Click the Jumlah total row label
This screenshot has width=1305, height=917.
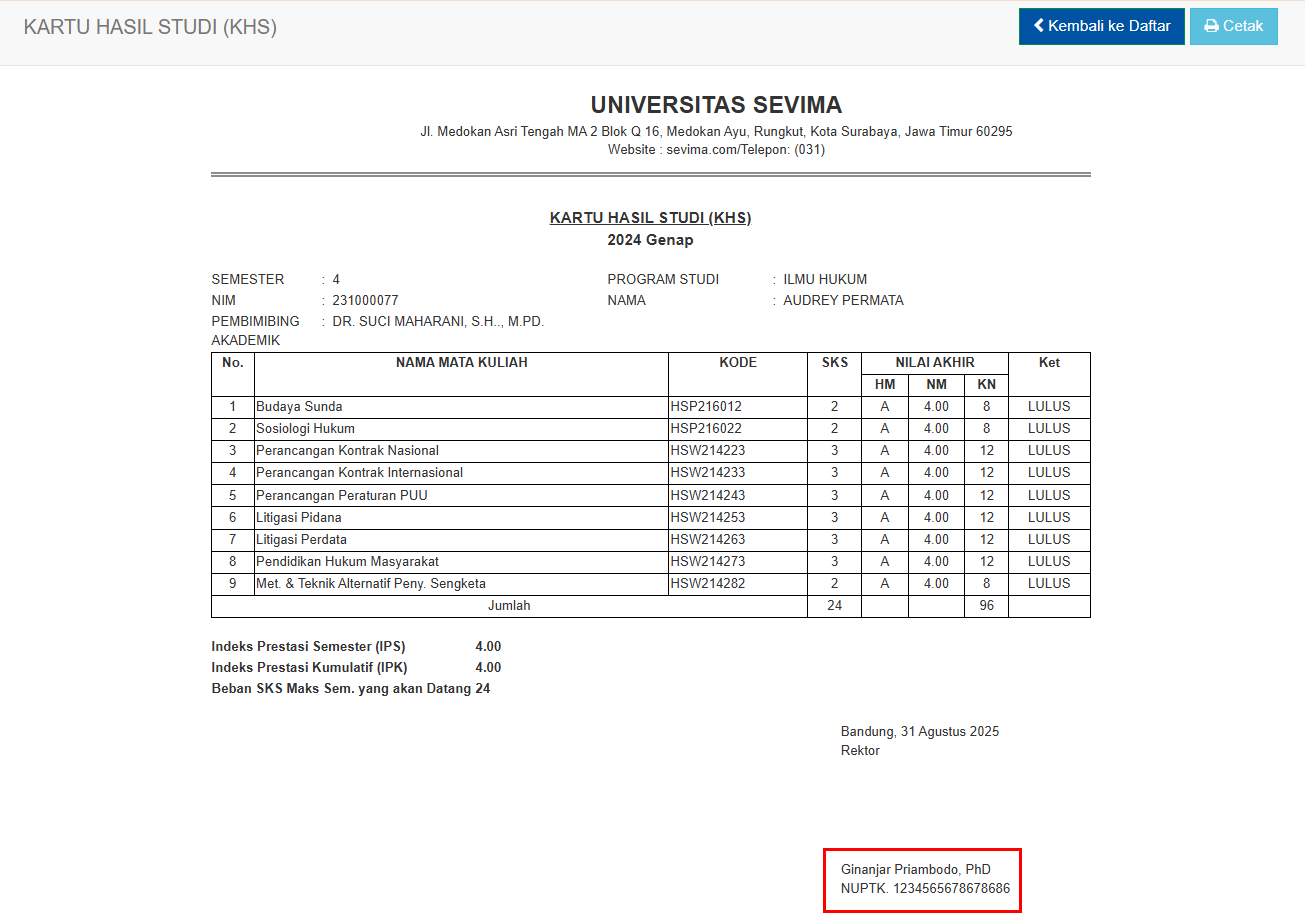pyautogui.click(x=509, y=606)
